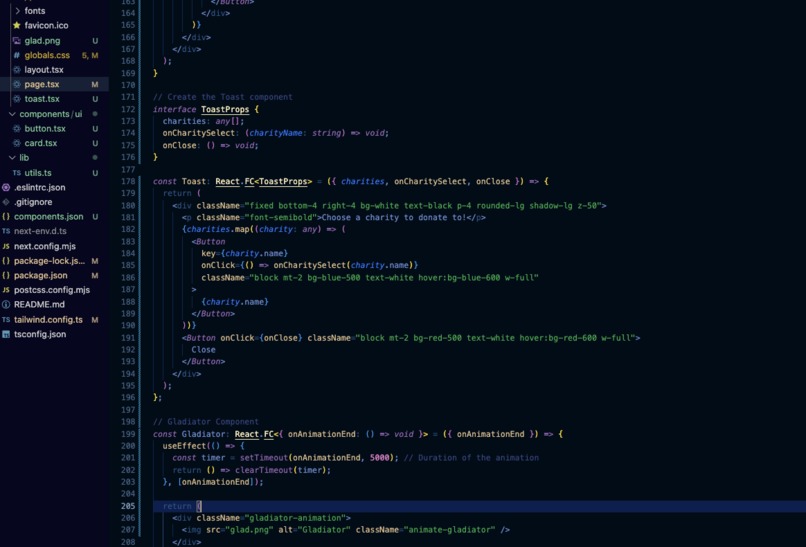Open postcss.config.mjs file
This screenshot has height=547, width=806.
pos(52,290)
